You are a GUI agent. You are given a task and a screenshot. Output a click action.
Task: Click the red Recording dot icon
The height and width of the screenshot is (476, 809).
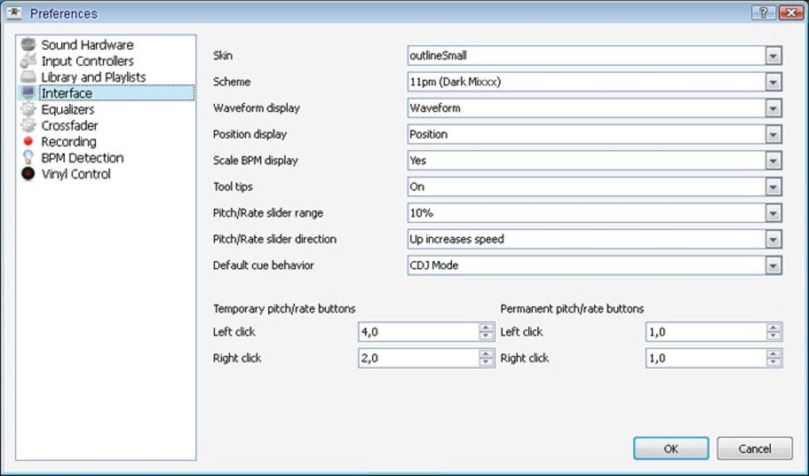[28, 141]
